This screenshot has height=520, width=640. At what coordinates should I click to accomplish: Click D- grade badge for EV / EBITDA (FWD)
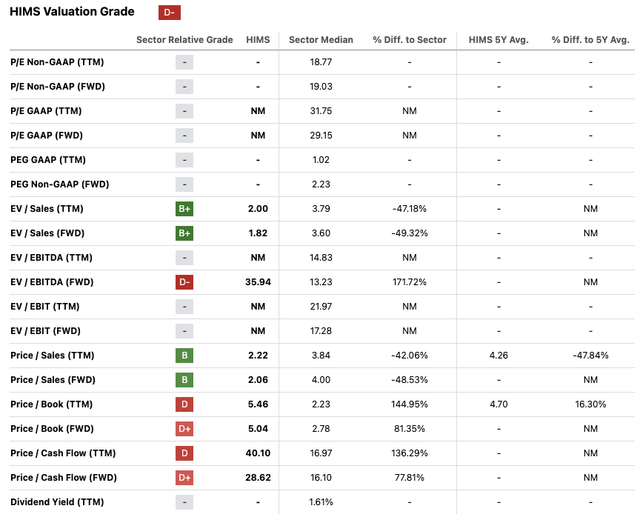pos(184,282)
